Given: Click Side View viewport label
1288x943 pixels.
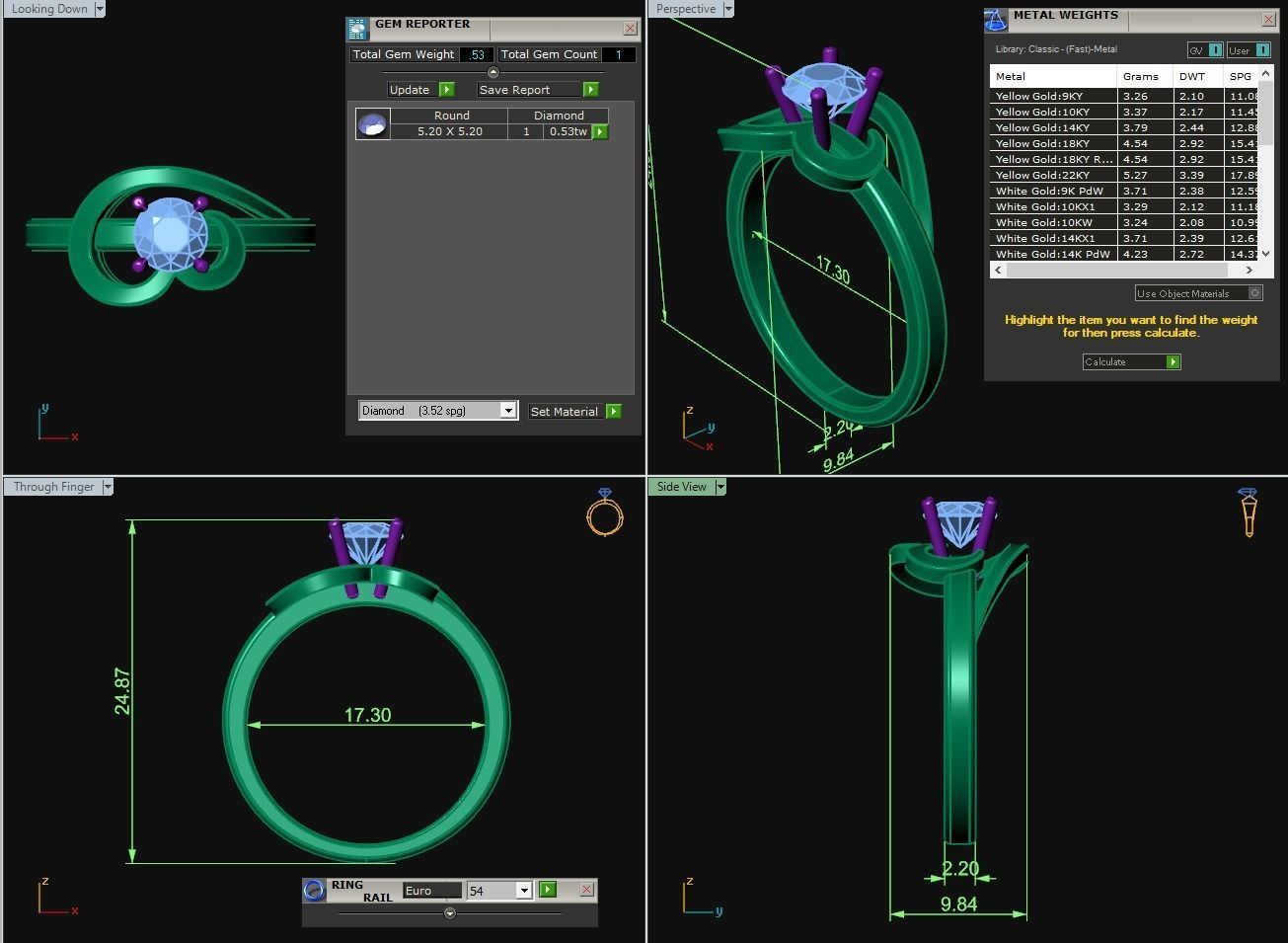Looking at the screenshot, I should tap(682, 487).
